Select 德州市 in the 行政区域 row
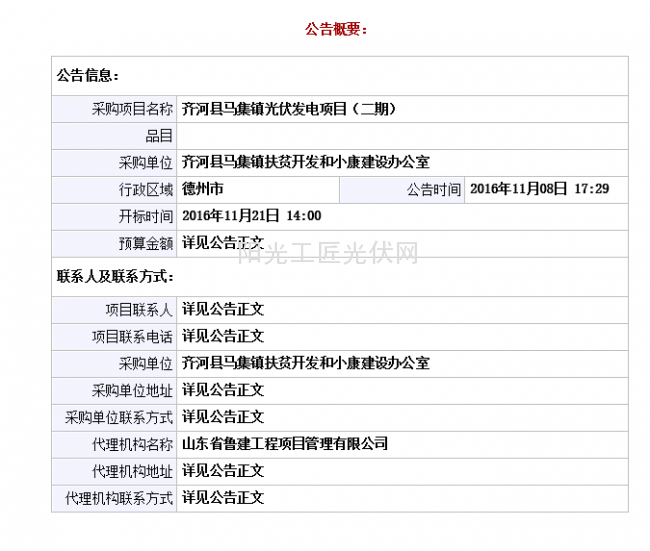Image resolution: width=650 pixels, height=551 pixels. (x=203, y=189)
